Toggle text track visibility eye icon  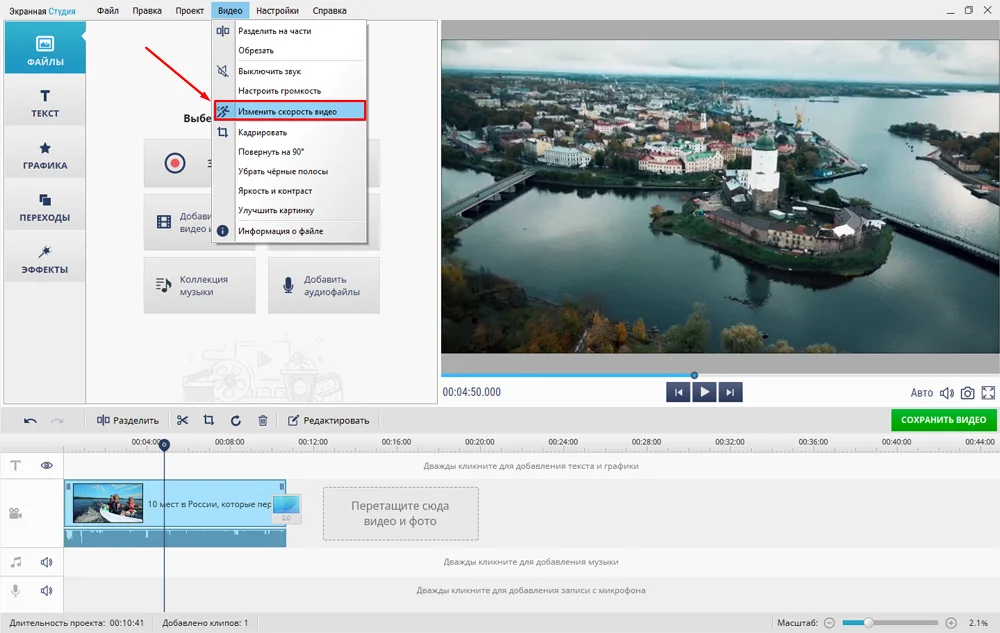(47, 465)
